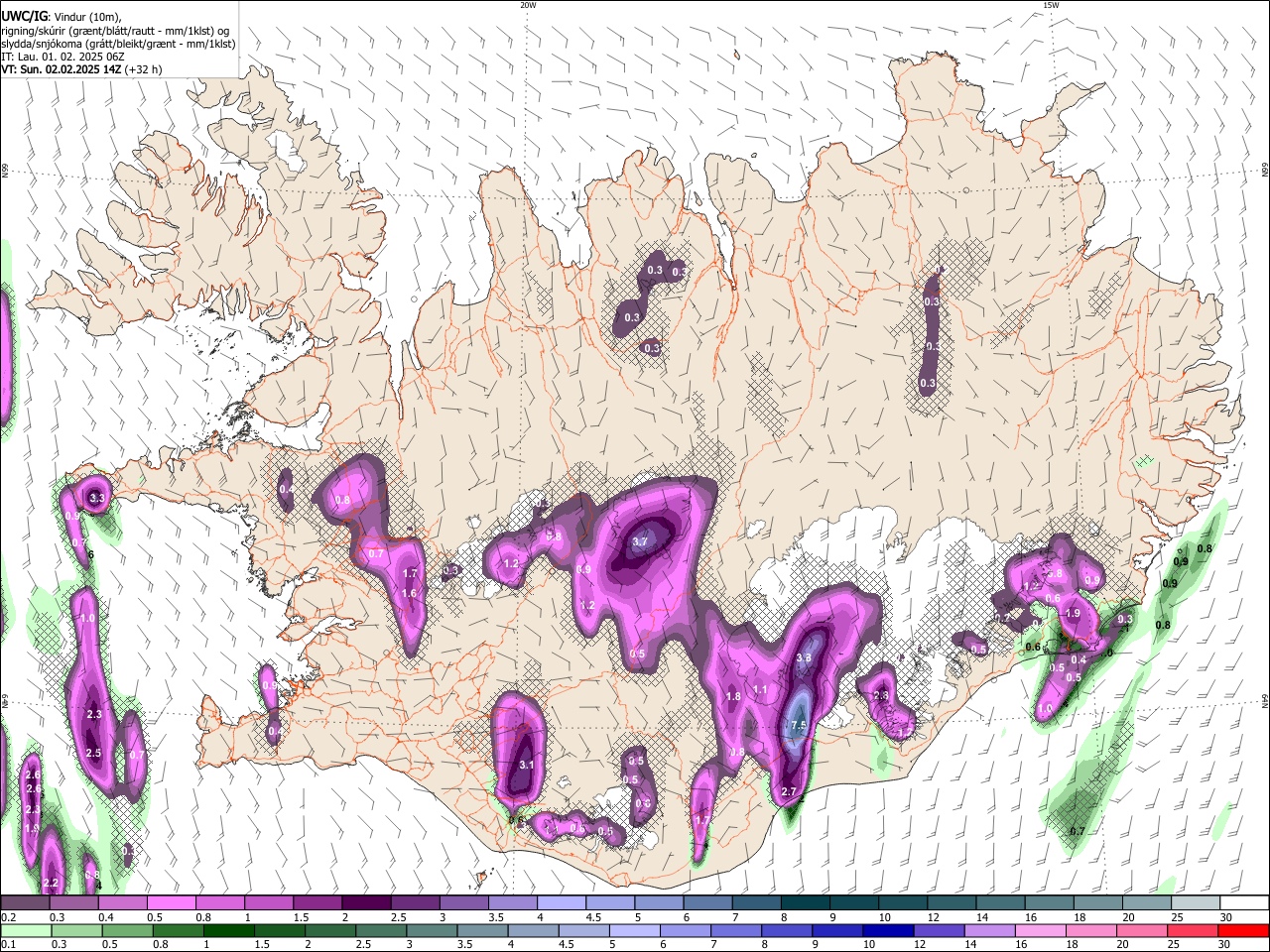The image size is (1270, 952).
Task: Pick the snow-scale swatch starting at 0.2
Action: click(x=25, y=903)
